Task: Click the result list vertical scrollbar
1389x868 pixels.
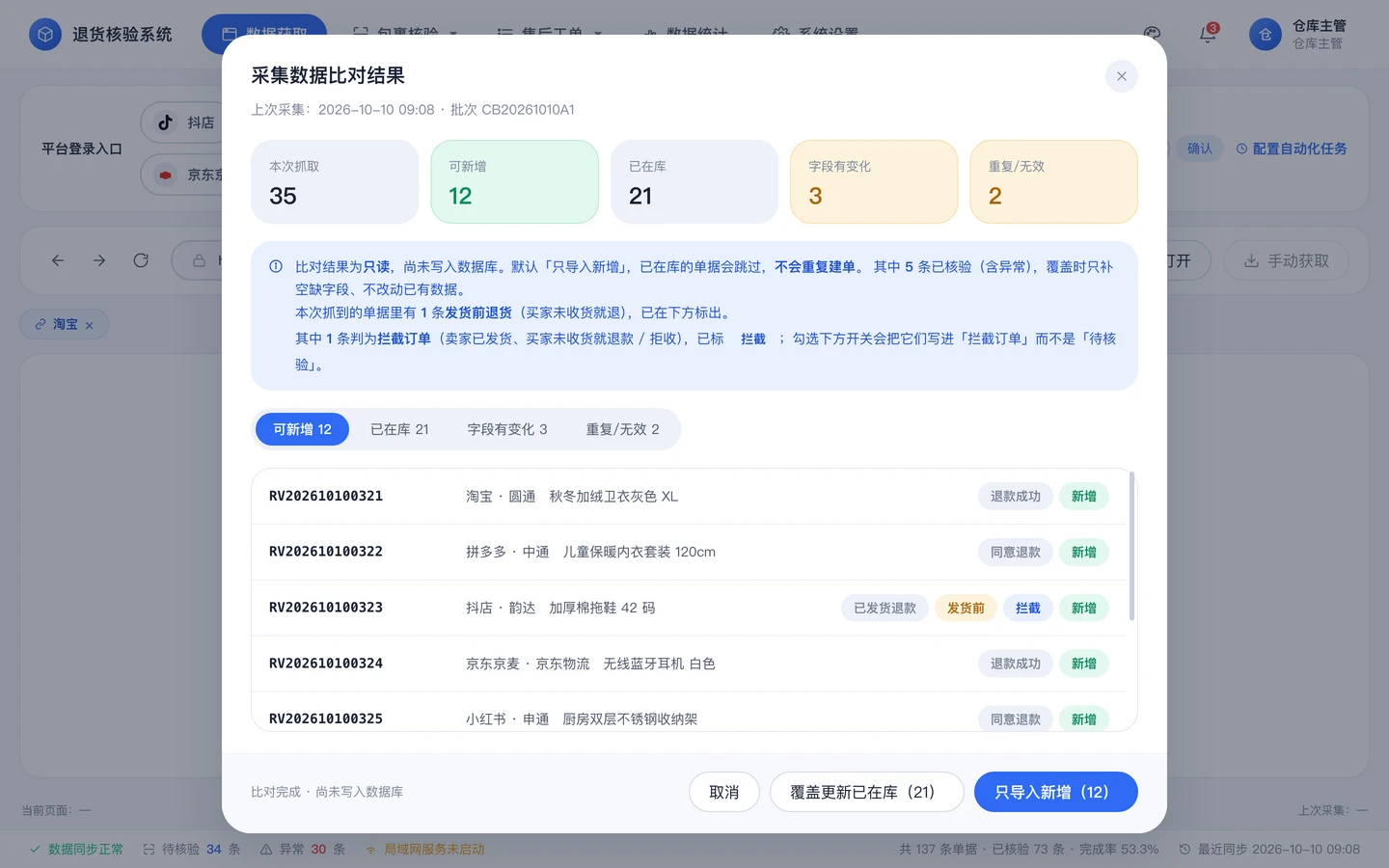Action: coord(1131,546)
